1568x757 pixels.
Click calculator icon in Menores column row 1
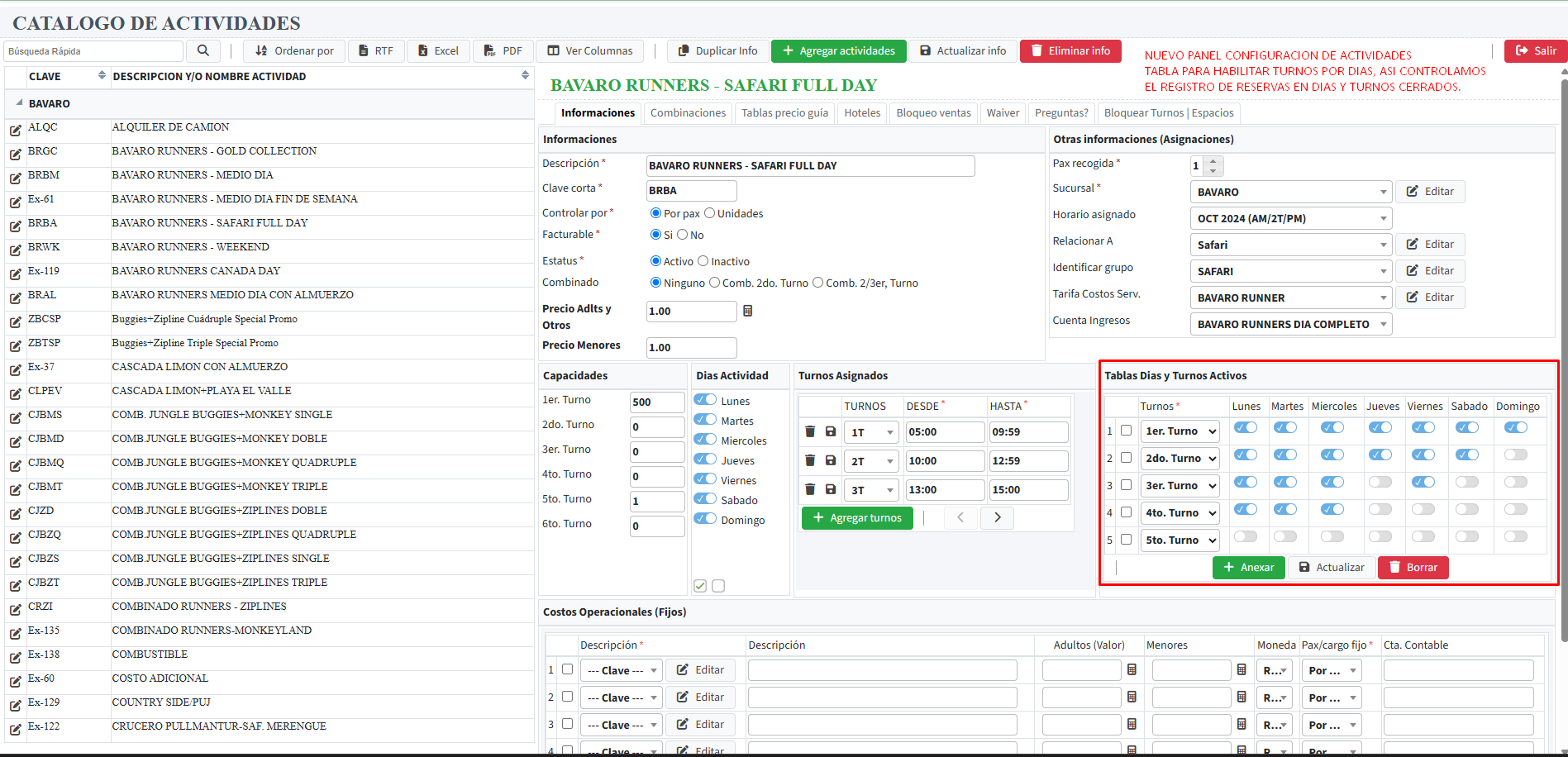click(x=1242, y=669)
